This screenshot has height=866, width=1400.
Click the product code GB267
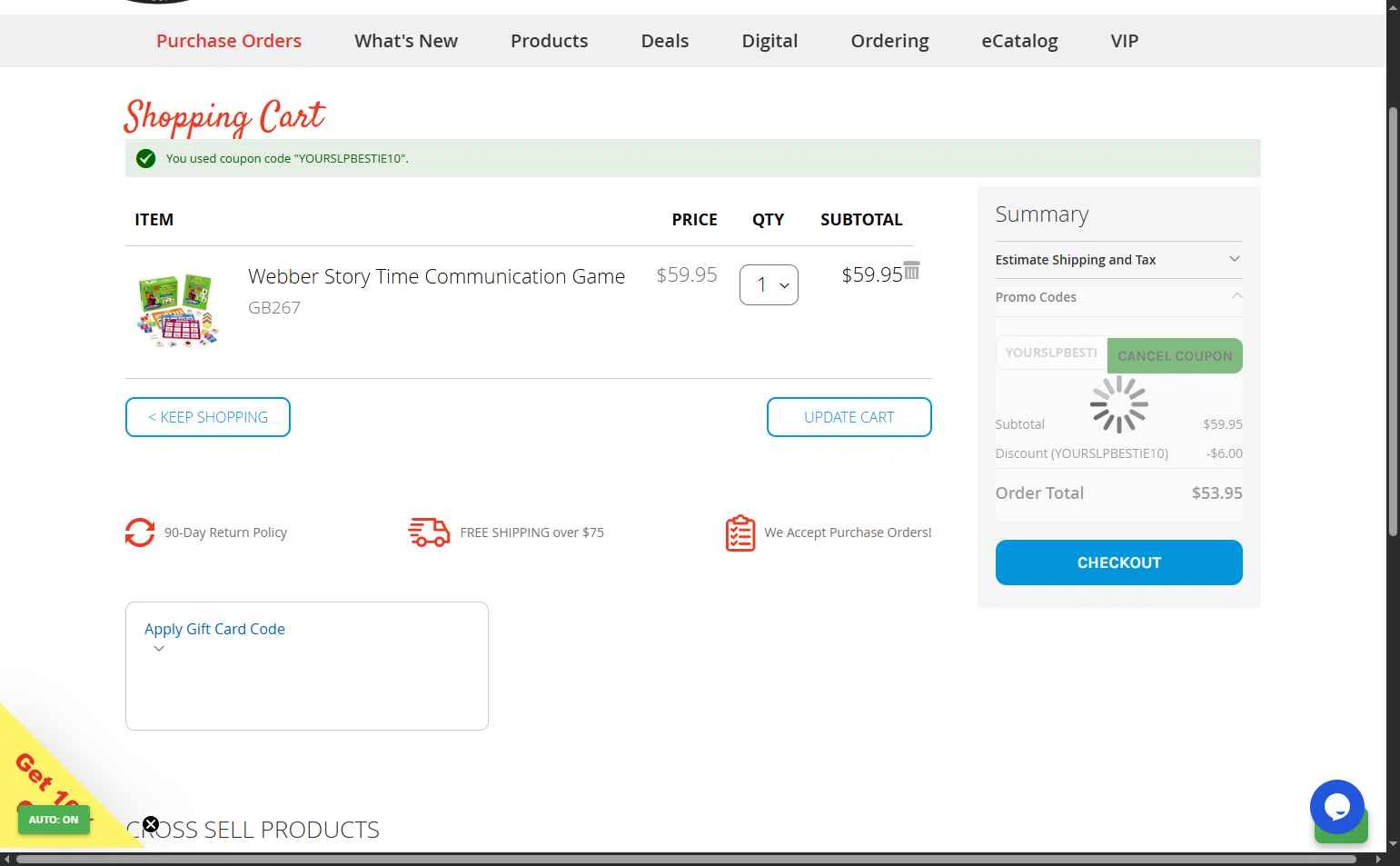pos(274,307)
